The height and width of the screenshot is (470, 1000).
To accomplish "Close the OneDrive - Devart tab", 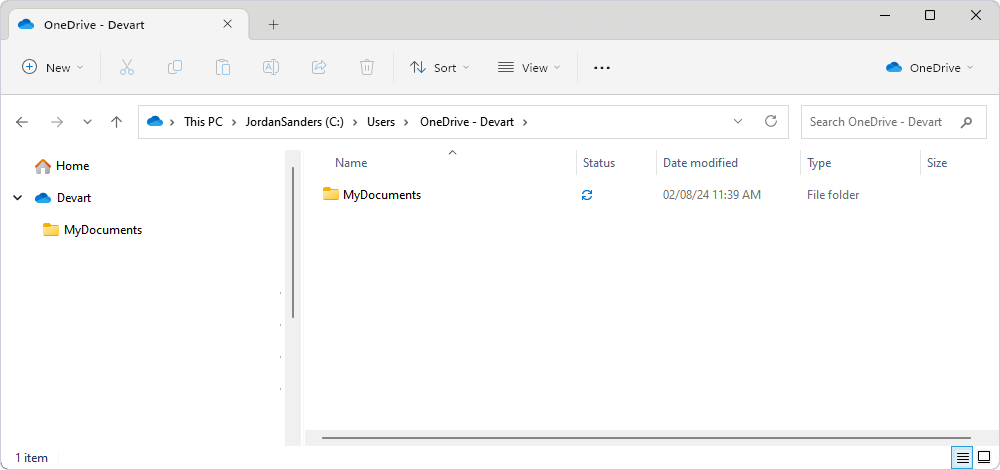I will click(x=227, y=24).
